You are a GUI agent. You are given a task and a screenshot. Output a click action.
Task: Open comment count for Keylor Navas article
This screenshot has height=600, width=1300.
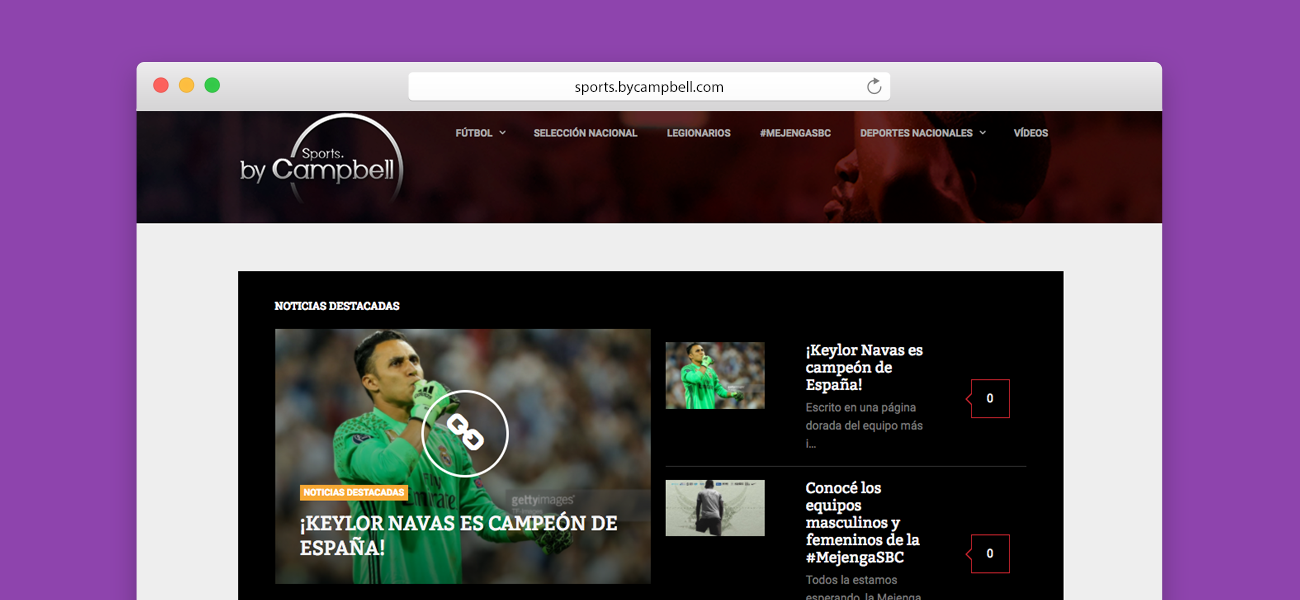[x=990, y=398]
